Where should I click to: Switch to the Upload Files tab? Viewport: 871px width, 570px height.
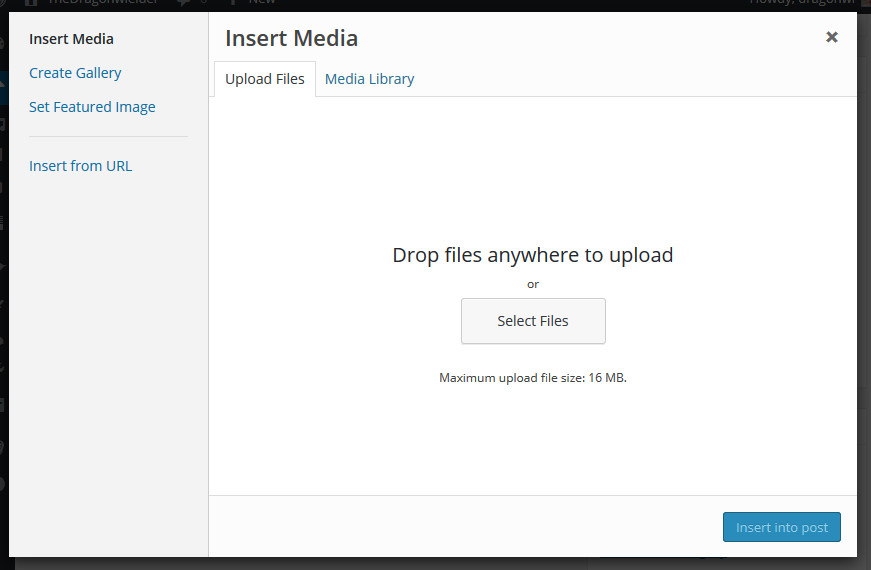point(265,79)
